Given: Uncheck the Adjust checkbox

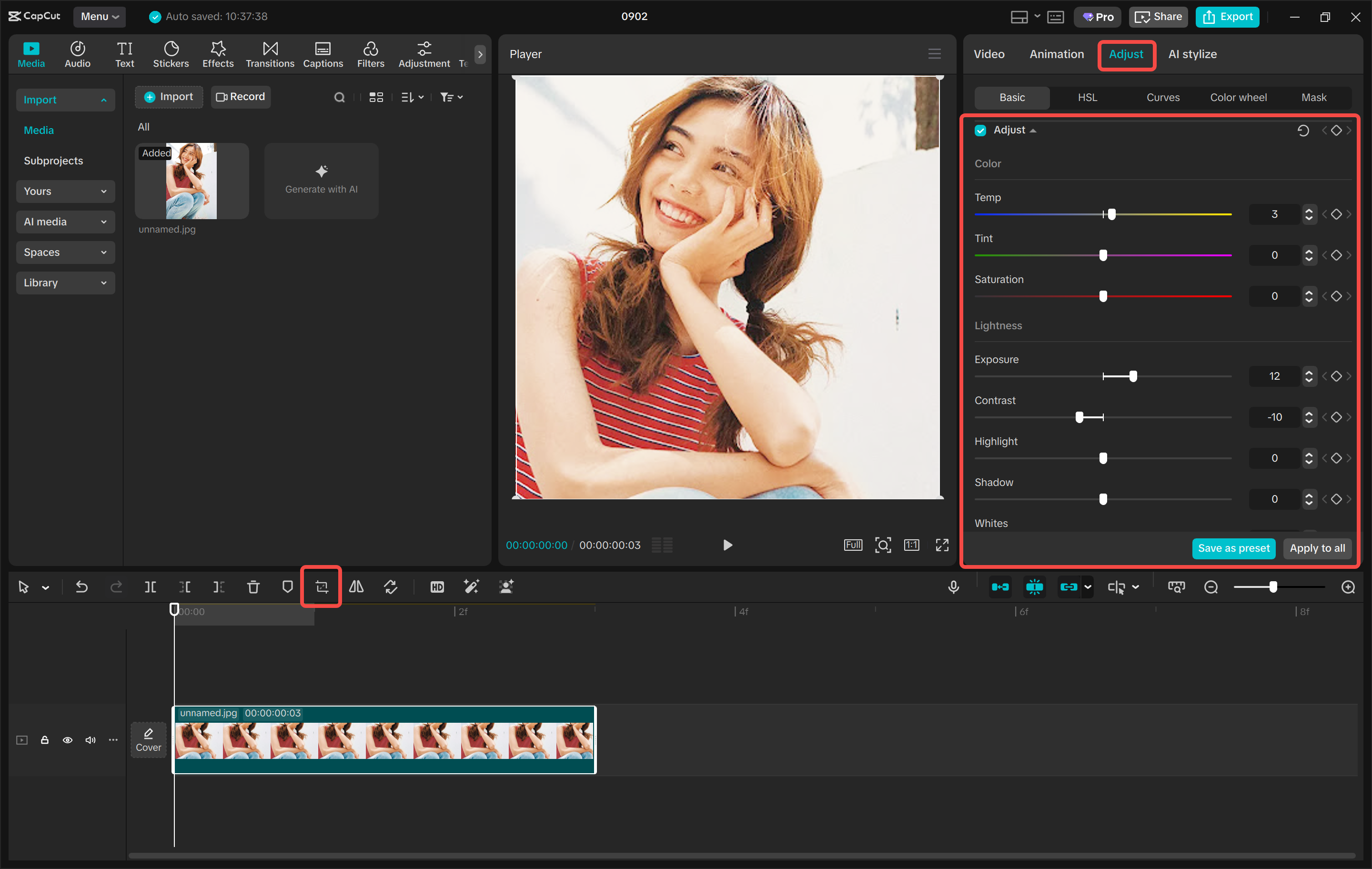Looking at the screenshot, I should click(980, 130).
